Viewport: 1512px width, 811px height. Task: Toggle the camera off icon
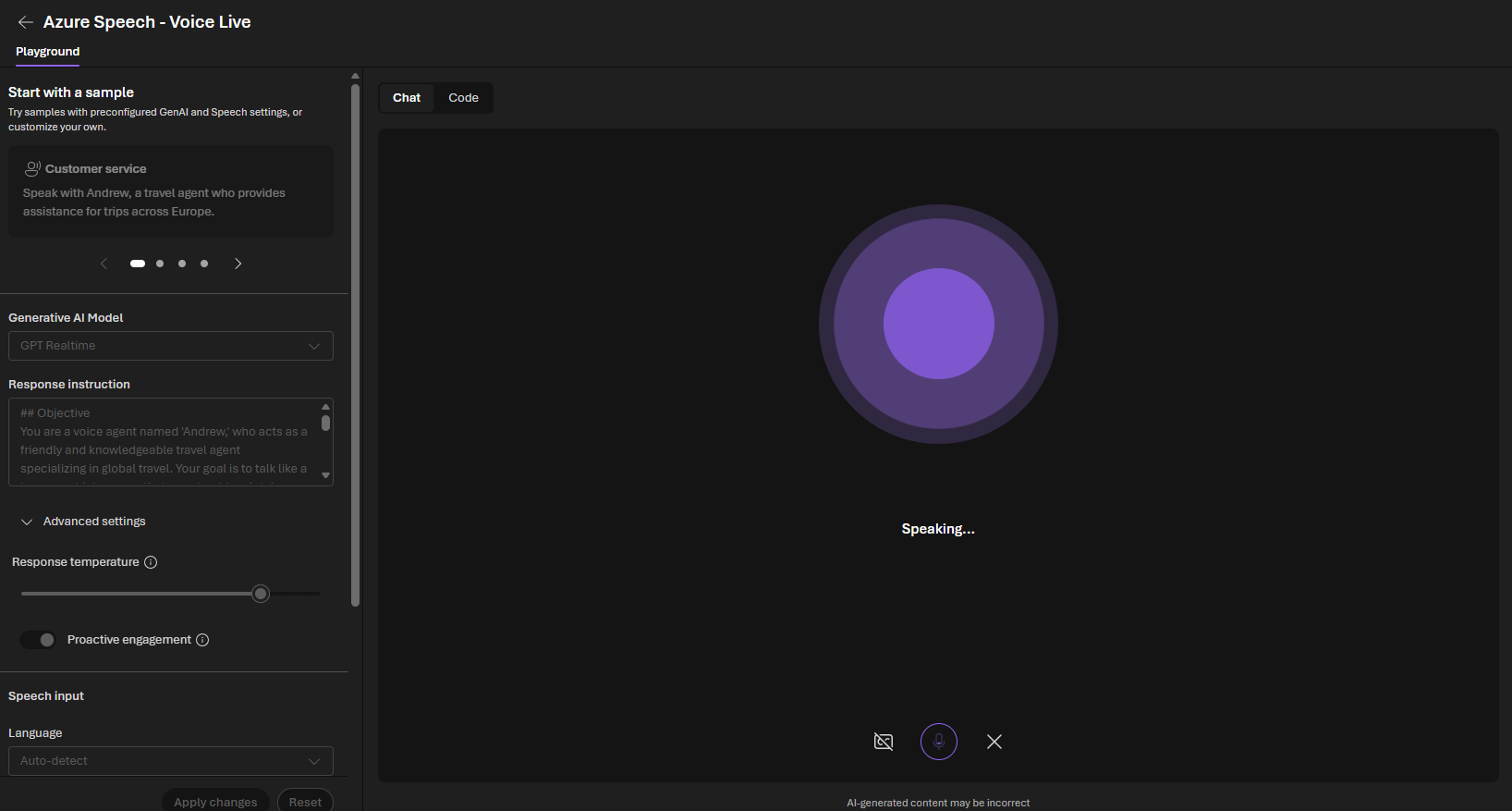click(884, 742)
